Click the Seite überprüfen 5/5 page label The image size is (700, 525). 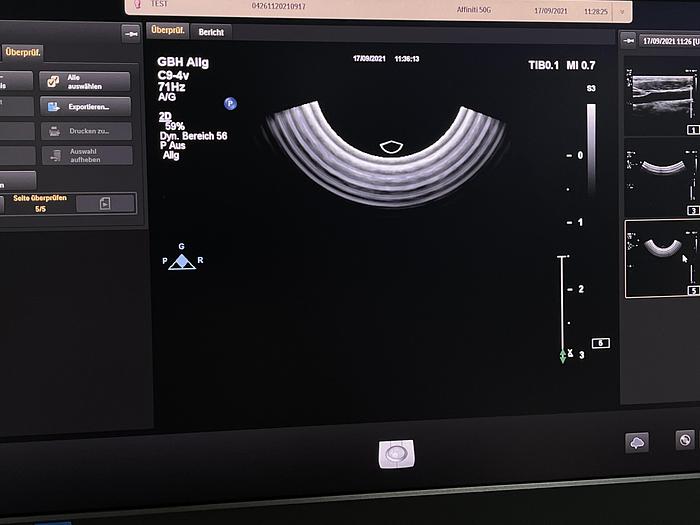pos(40,203)
